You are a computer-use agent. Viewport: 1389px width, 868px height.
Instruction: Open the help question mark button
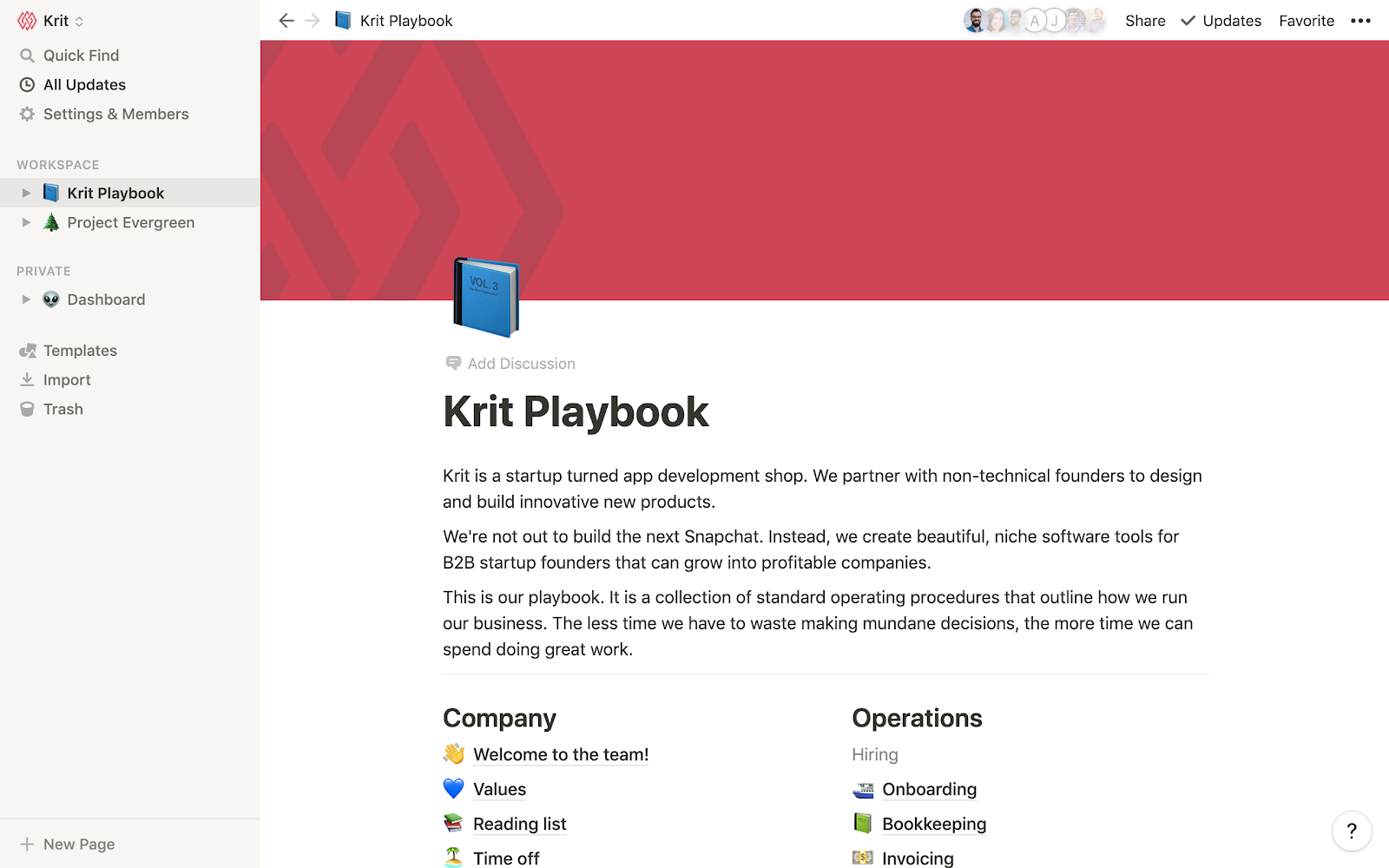coord(1352,832)
